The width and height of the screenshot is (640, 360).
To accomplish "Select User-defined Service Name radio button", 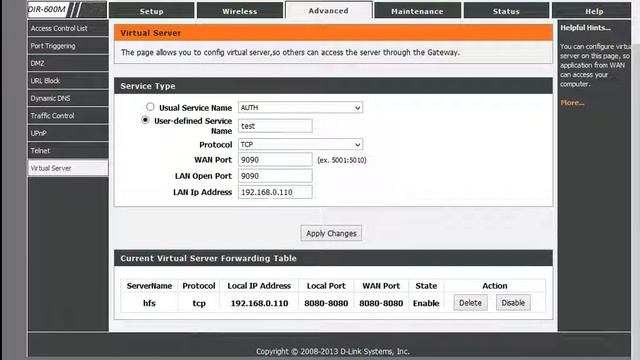I will [145, 120].
